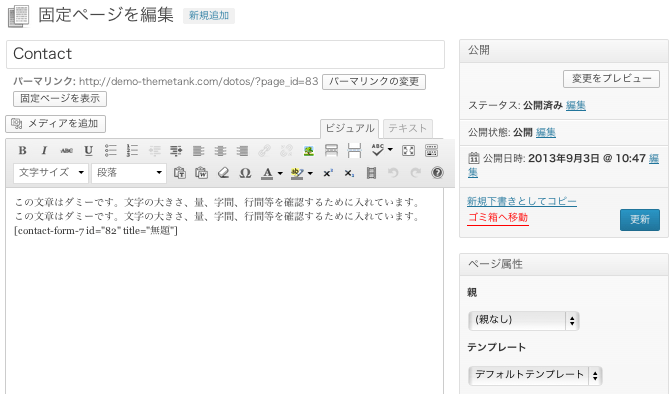The image size is (671, 394).
Task: Align text right
Action: [242, 151]
